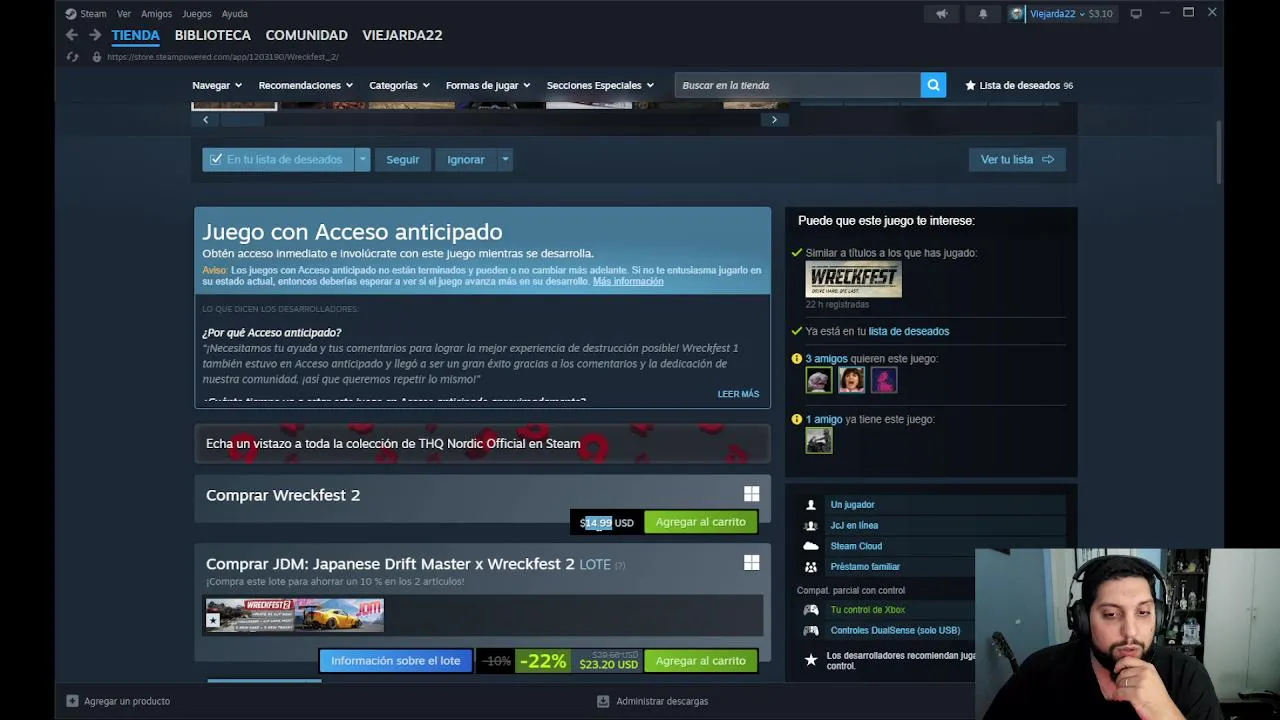Go forward with the right arrow
Viewport: 1280px width, 720px height.
[95, 35]
